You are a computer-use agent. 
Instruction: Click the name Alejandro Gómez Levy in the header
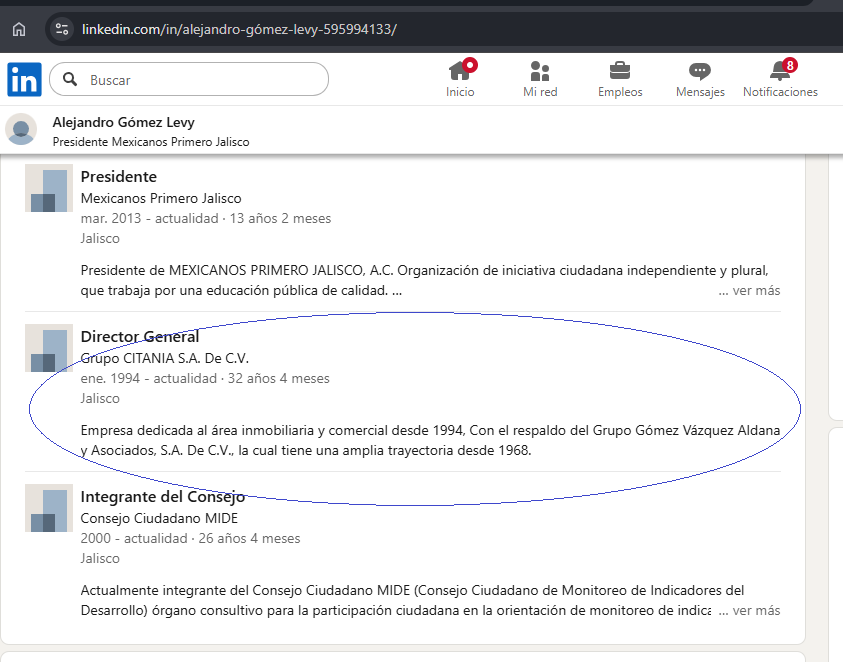124,122
